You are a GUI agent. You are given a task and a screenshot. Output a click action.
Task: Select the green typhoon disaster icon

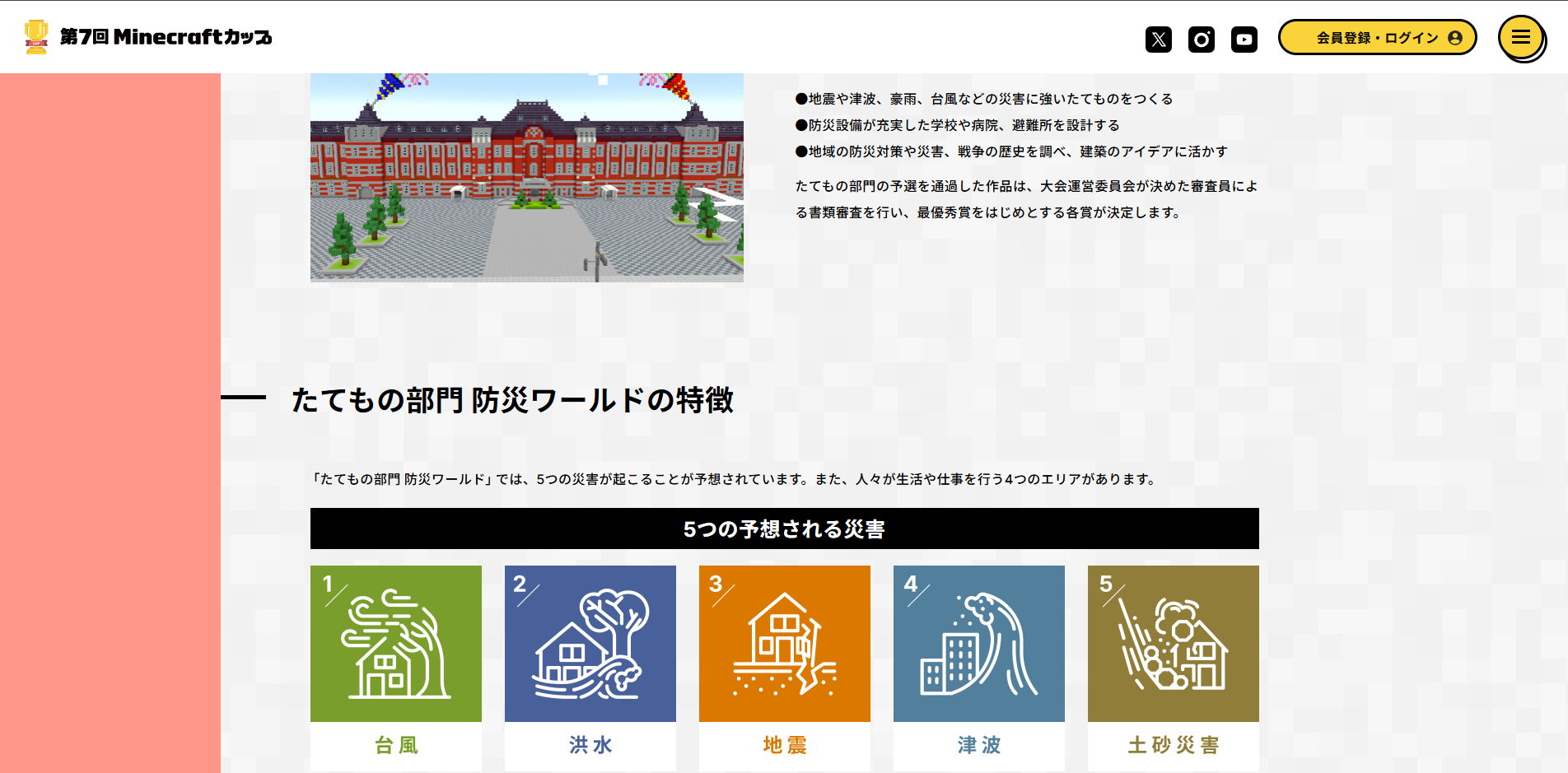tap(396, 644)
